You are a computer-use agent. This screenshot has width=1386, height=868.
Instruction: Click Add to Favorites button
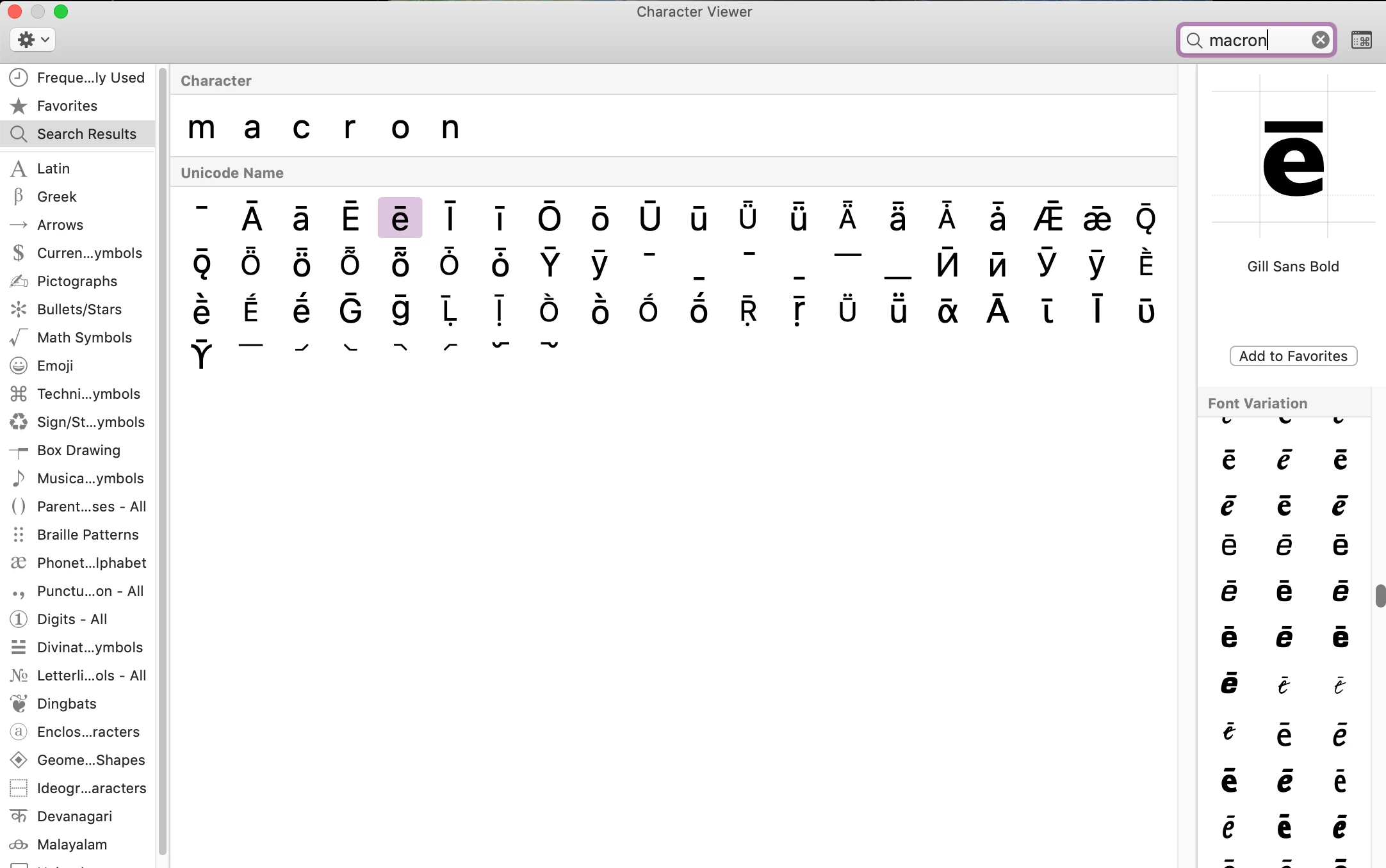(x=1292, y=356)
